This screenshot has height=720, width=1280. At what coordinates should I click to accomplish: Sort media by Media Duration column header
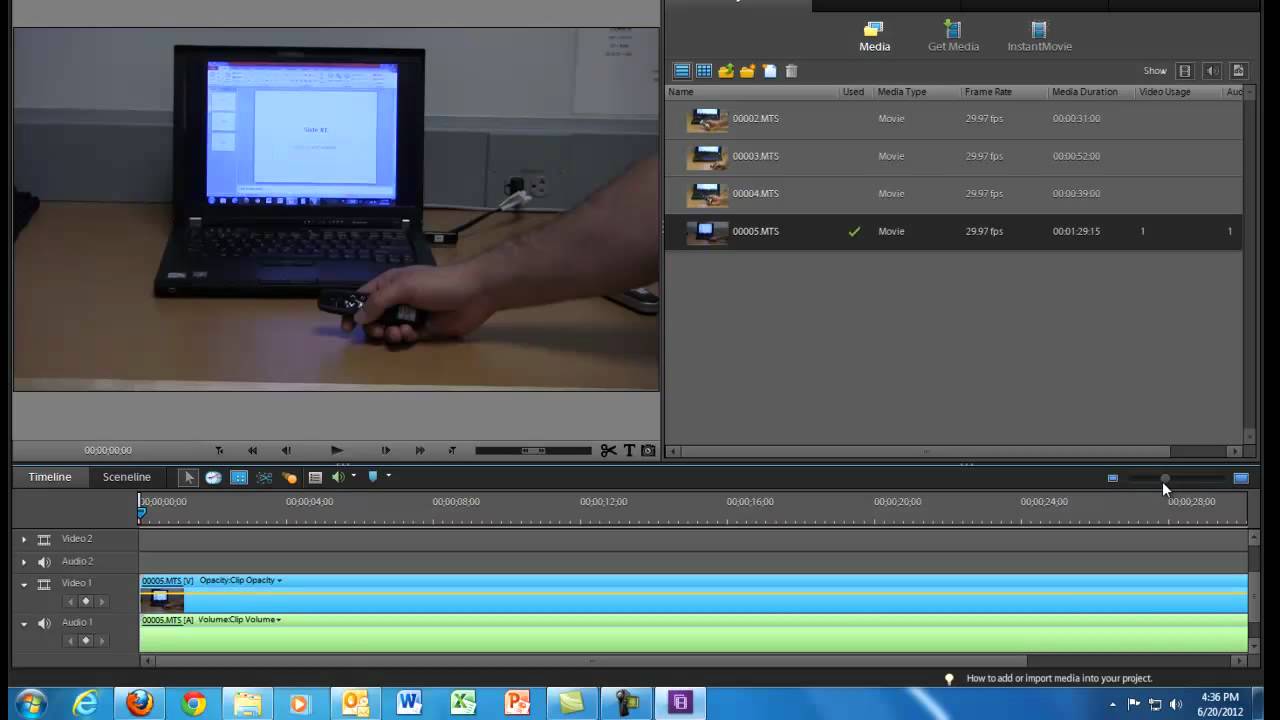tap(1085, 92)
